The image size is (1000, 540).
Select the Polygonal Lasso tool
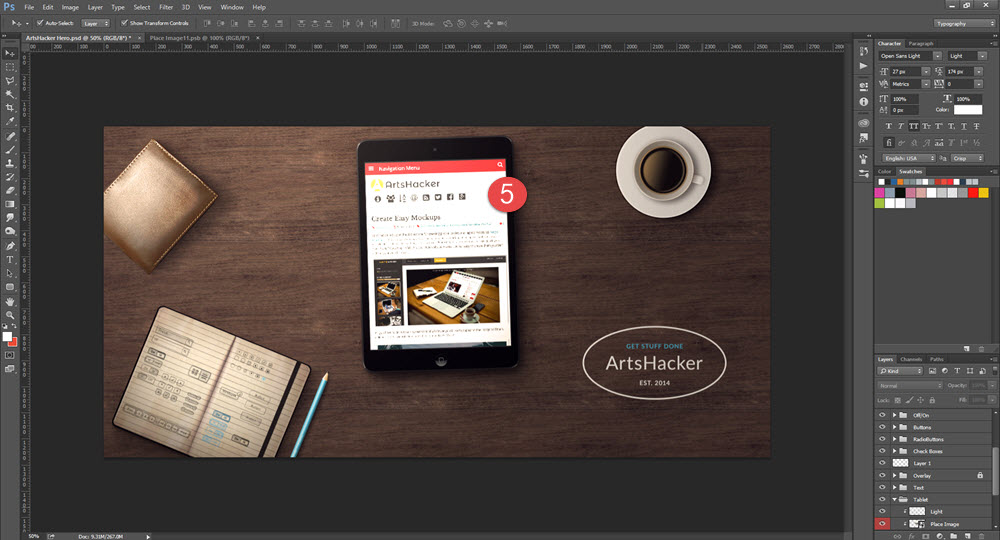[x=10, y=81]
